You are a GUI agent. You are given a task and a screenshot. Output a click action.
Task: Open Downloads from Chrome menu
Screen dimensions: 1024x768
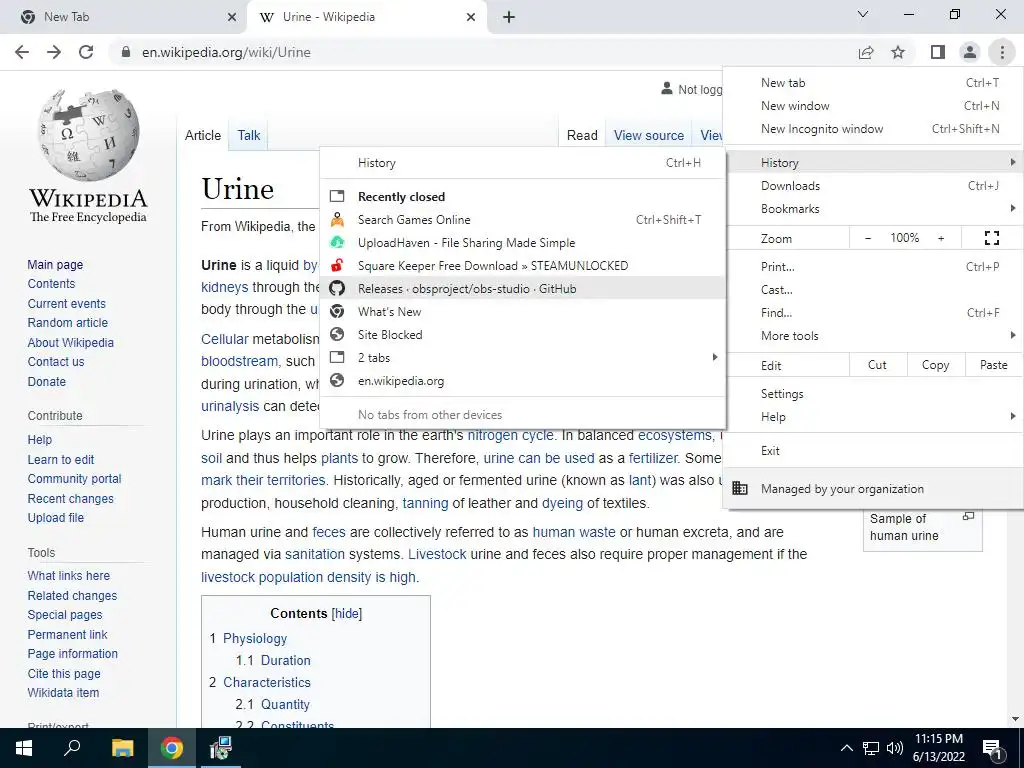pyautogui.click(x=874, y=186)
